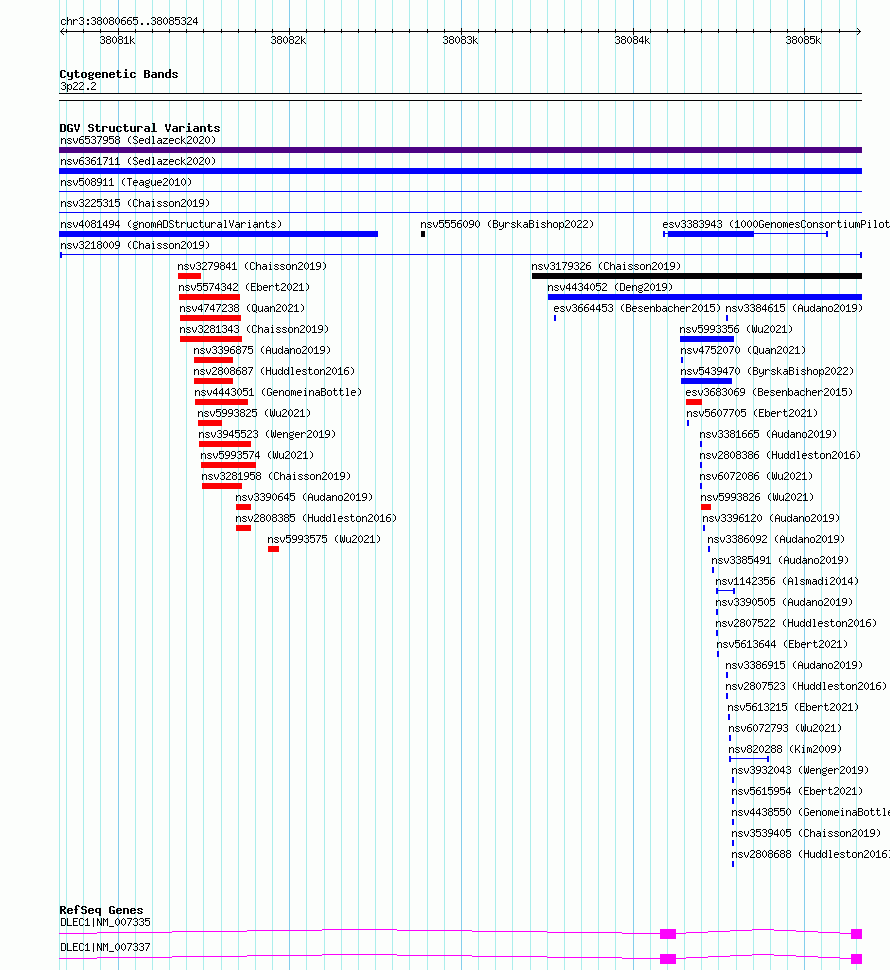Click nsv4443051 (GenomeinaBottle) label
This screenshot has width=890, height=970.
point(278,393)
